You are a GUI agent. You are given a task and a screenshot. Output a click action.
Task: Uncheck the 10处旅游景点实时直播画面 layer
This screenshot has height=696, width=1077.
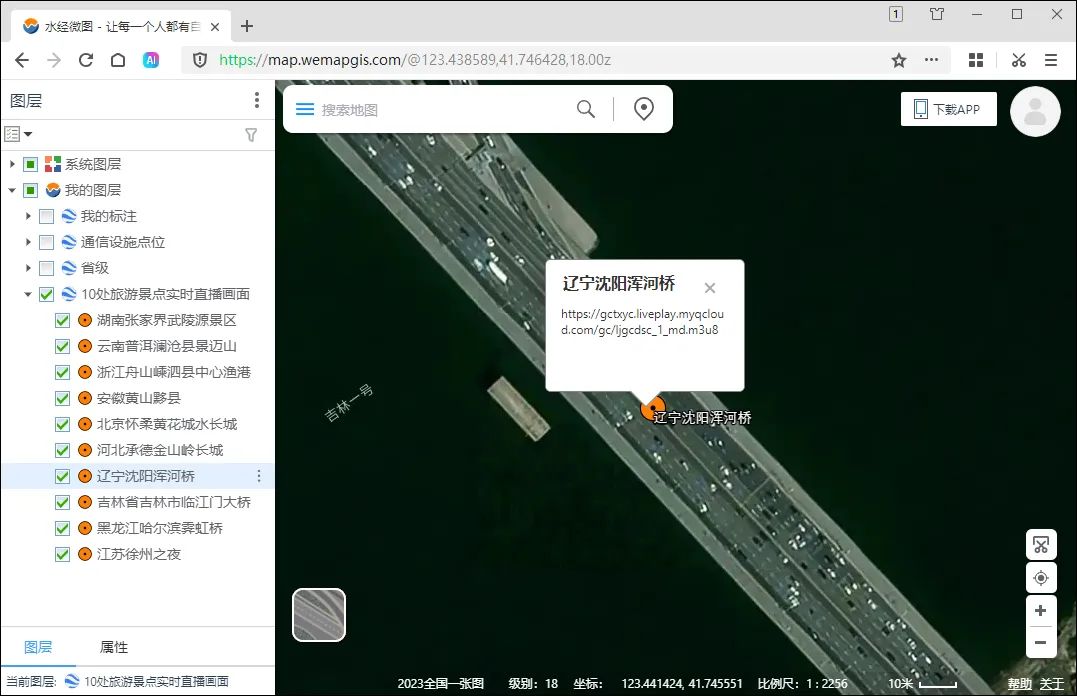click(x=47, y=294)
